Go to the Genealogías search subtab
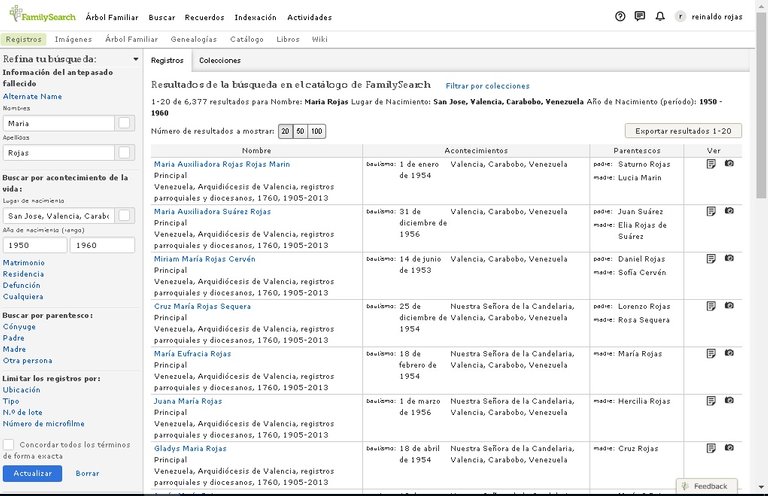This screenshot has height=496, width=768. pos(193,39)
